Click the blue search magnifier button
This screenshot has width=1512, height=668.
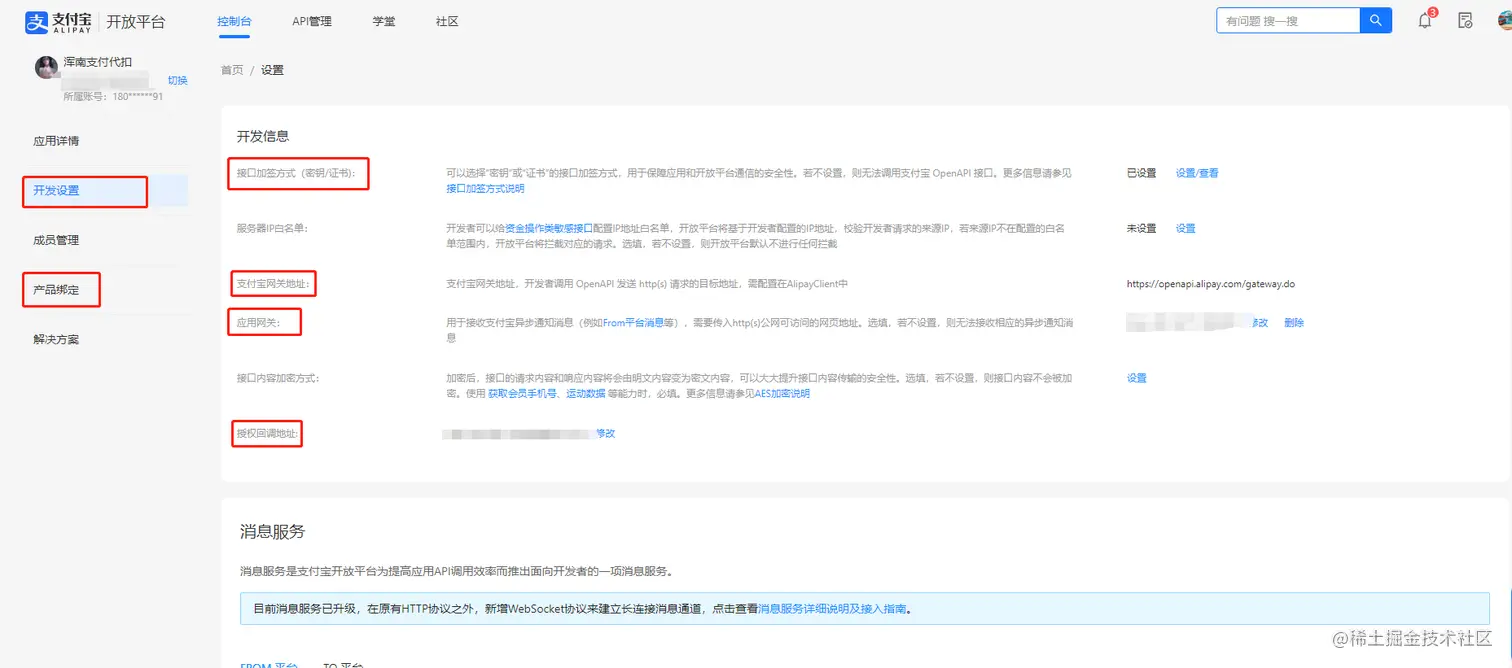click(x=1376, y=20)
